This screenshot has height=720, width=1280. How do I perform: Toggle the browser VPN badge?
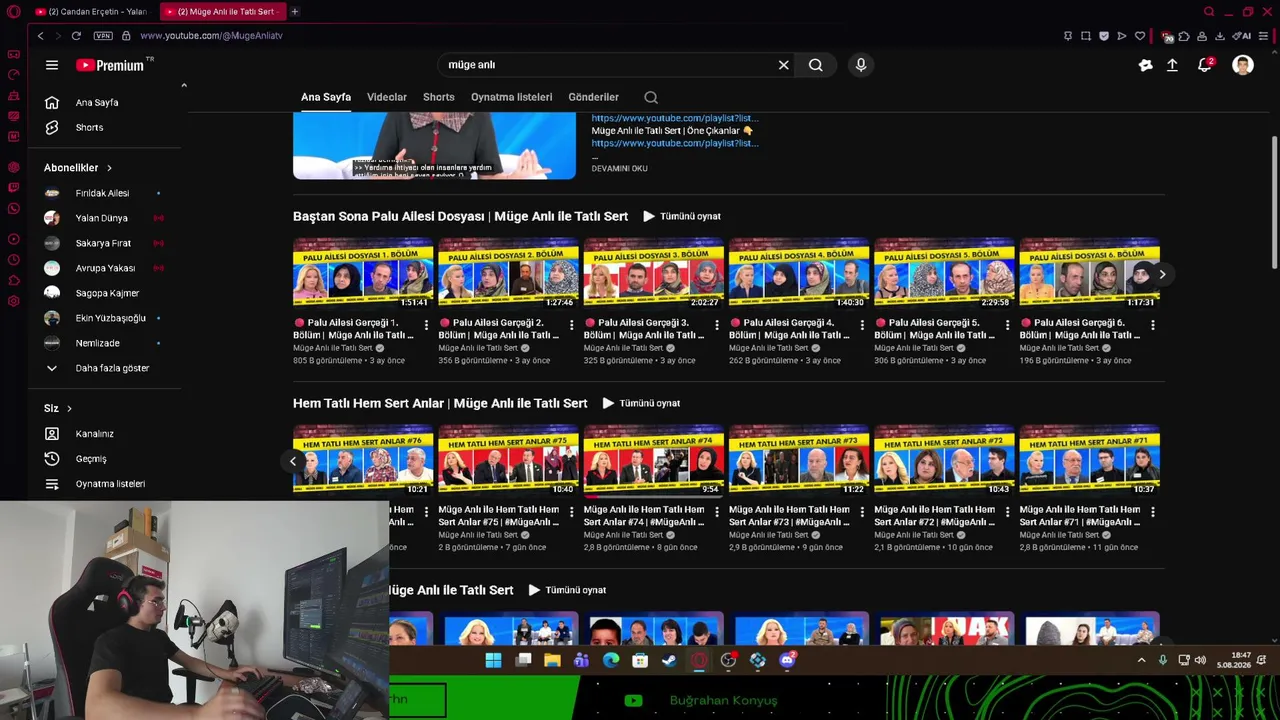click(x=103, y=36)
